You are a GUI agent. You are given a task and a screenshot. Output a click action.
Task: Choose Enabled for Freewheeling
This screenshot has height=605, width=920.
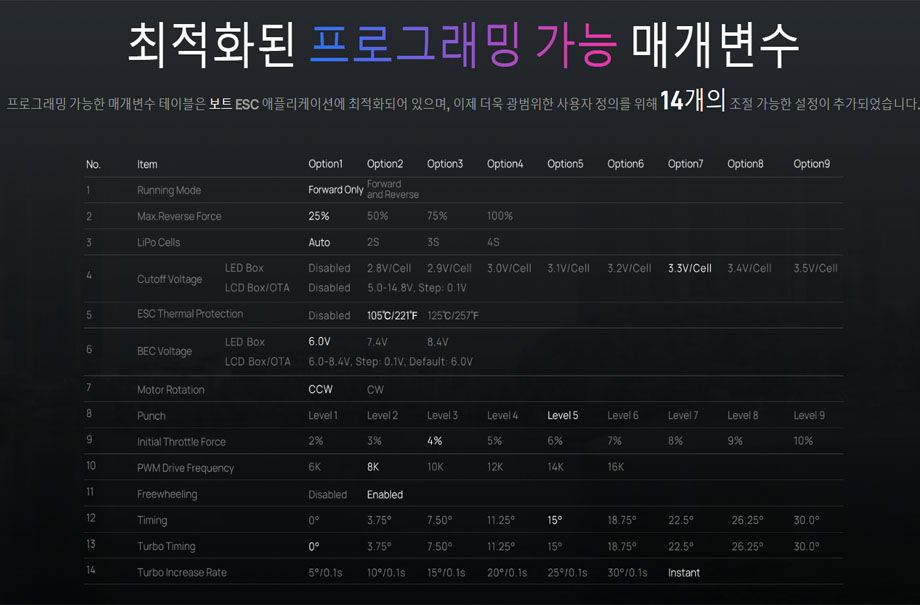(x=385, y=494)
